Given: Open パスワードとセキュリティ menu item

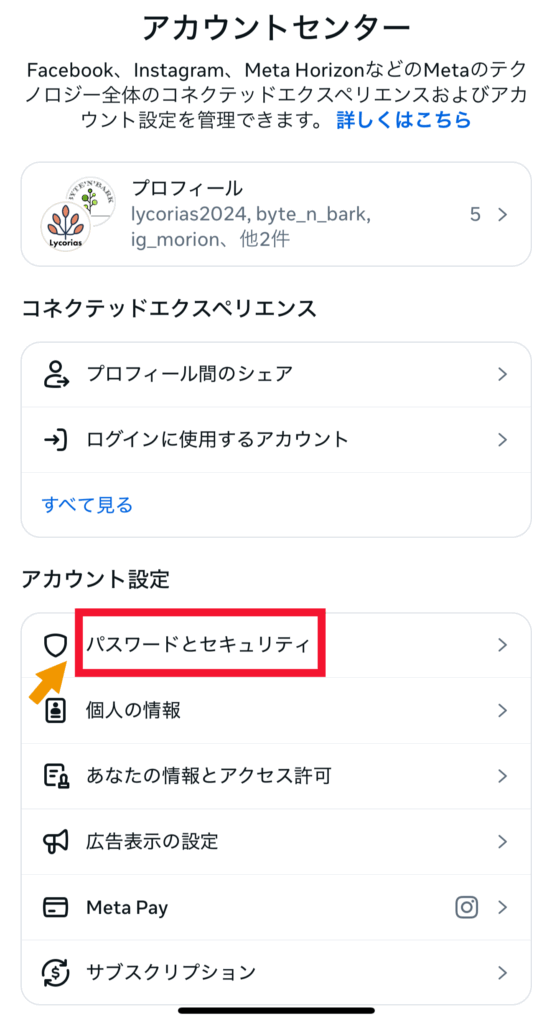Looking at the screenshot, I should (276, 645).
